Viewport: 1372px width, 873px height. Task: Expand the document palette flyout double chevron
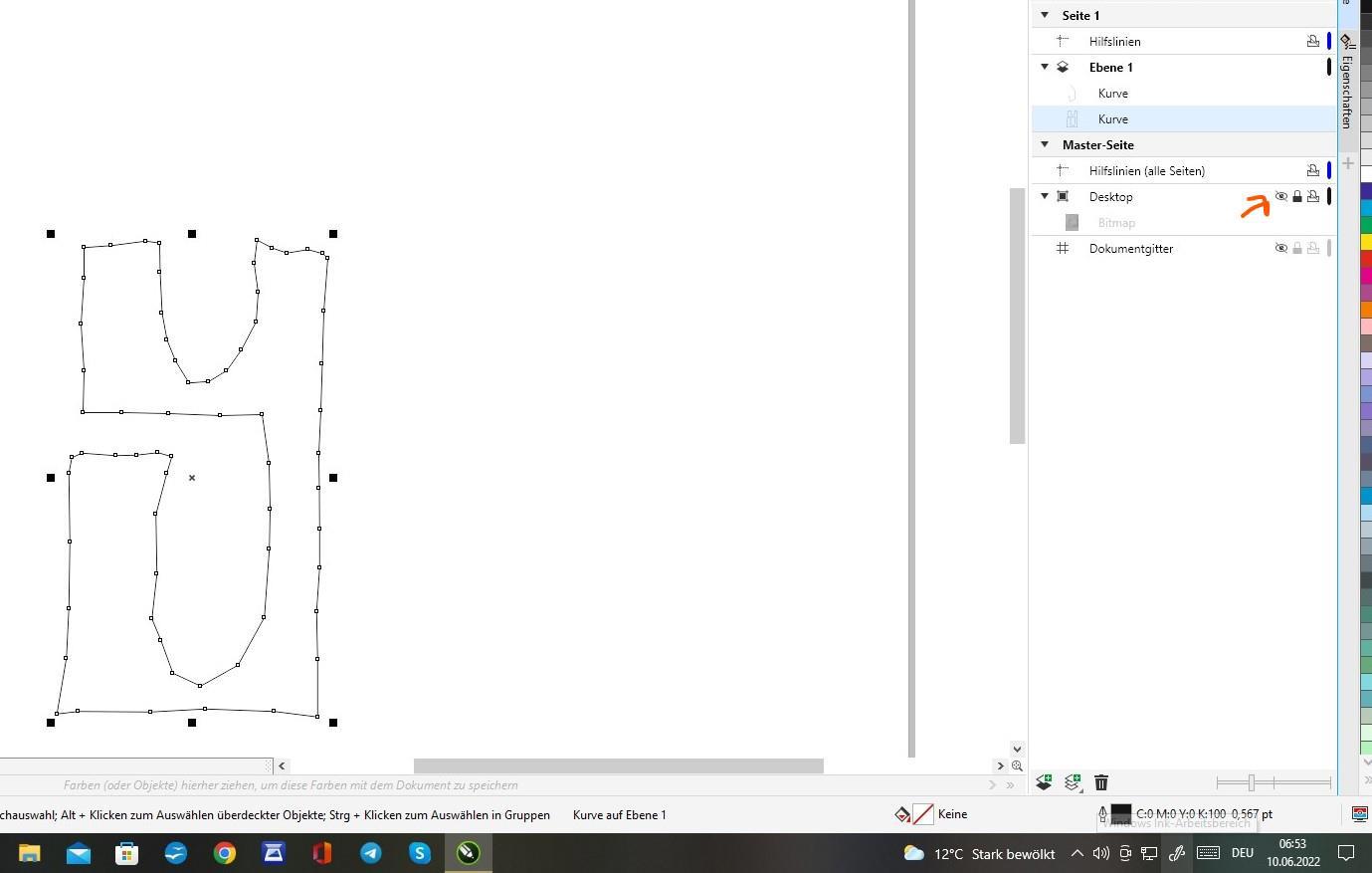(1010, 785)
